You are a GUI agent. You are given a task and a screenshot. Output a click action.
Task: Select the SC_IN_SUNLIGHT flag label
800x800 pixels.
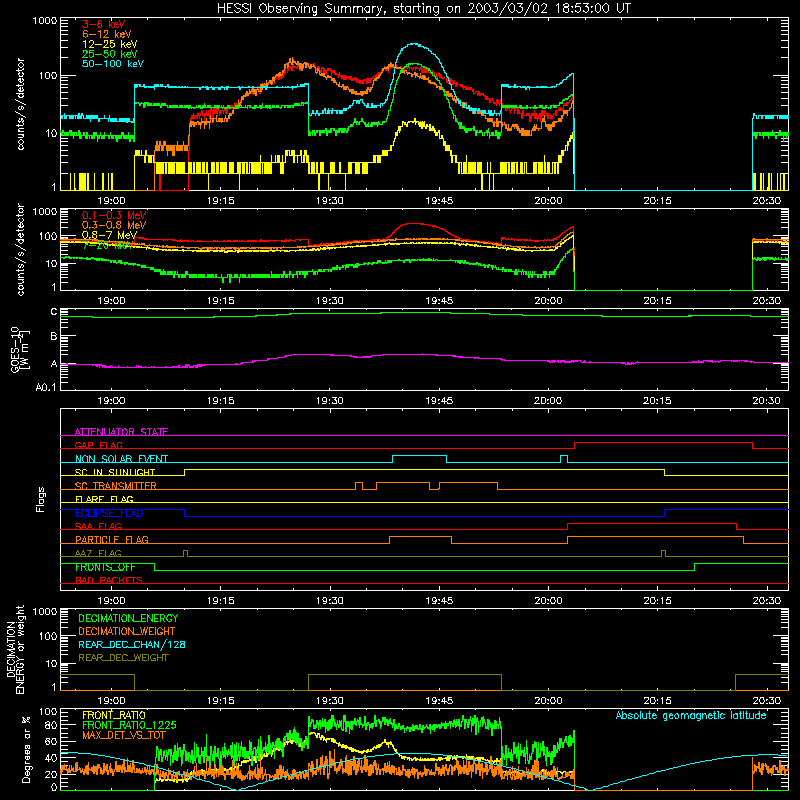(115, 472)
